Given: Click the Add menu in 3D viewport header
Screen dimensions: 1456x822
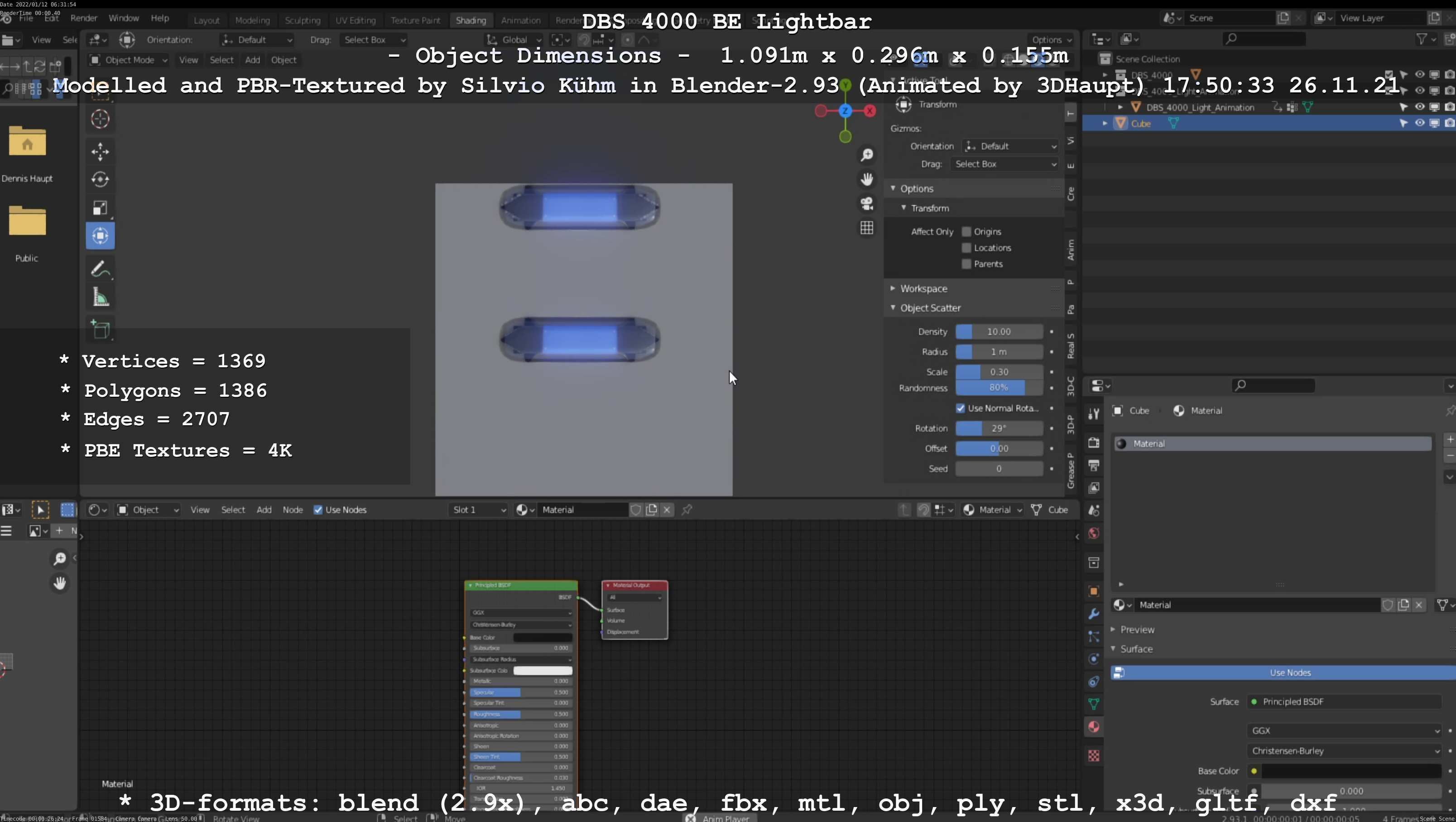Looking at the screenshot, I should click(252, 60).
